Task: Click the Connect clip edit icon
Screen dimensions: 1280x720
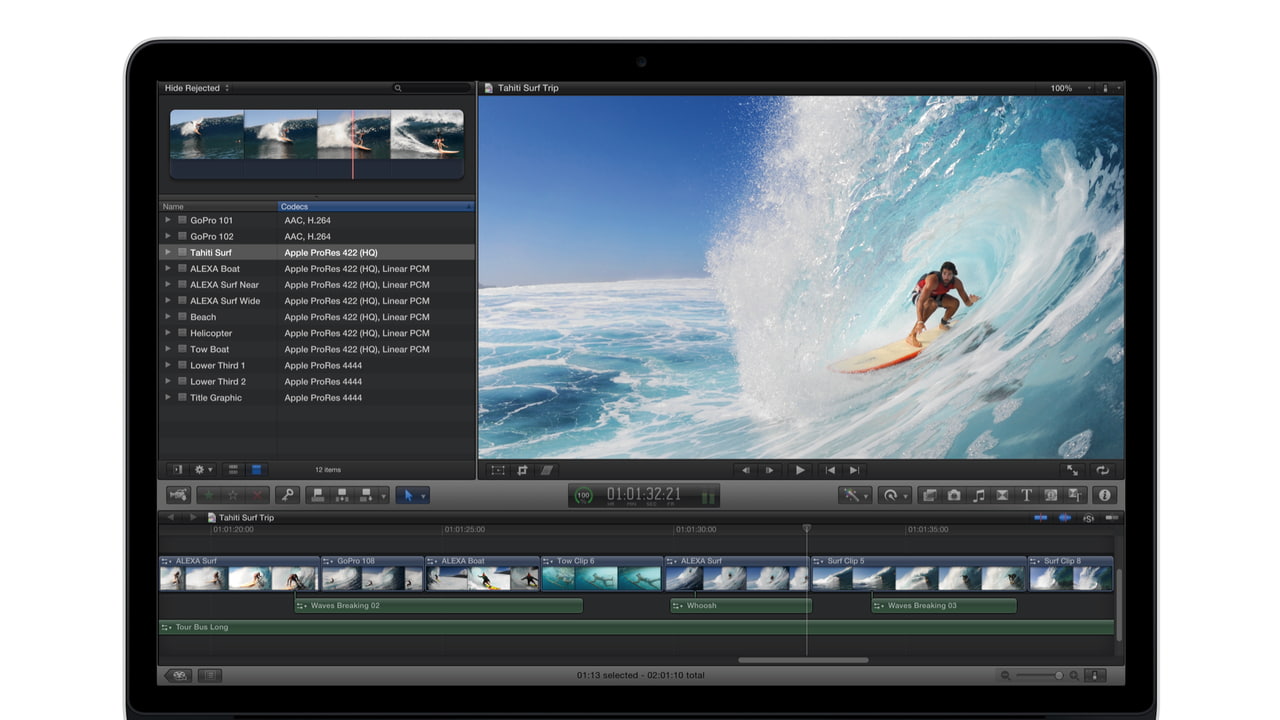Action: coord(318,495)
